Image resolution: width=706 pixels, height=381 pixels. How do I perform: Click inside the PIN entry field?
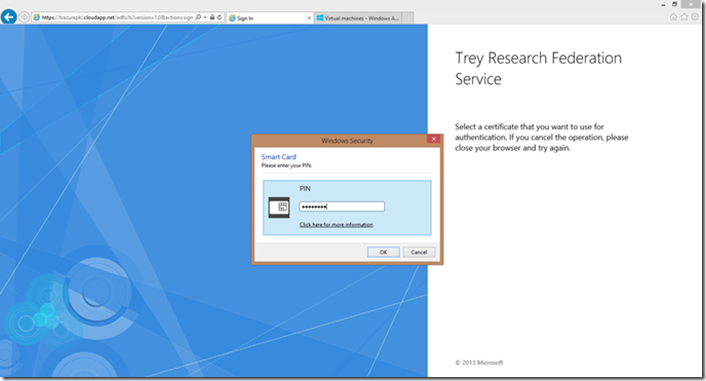[342, 207]
